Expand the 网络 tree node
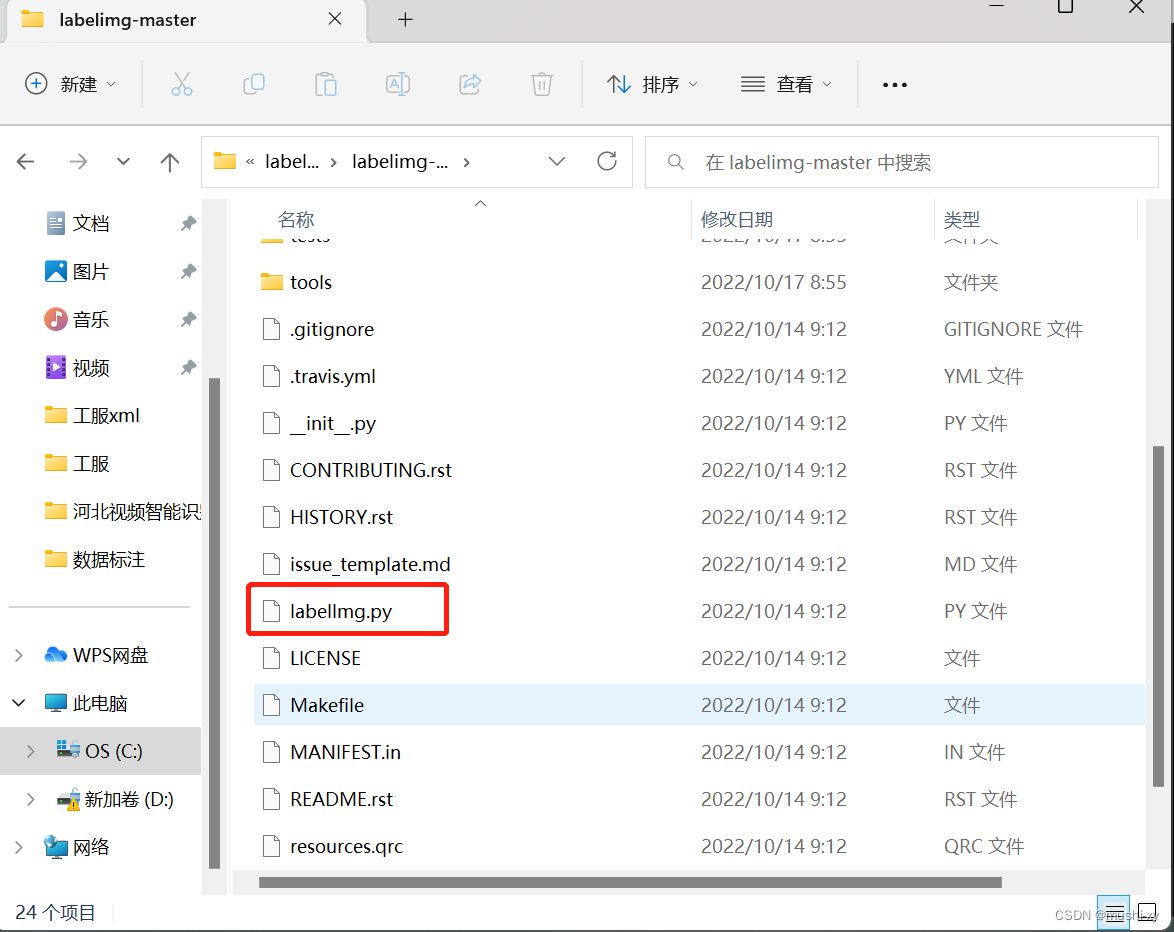Viewport: 1174px width, 932px height. pyautogui.click(x=19, y=847)
